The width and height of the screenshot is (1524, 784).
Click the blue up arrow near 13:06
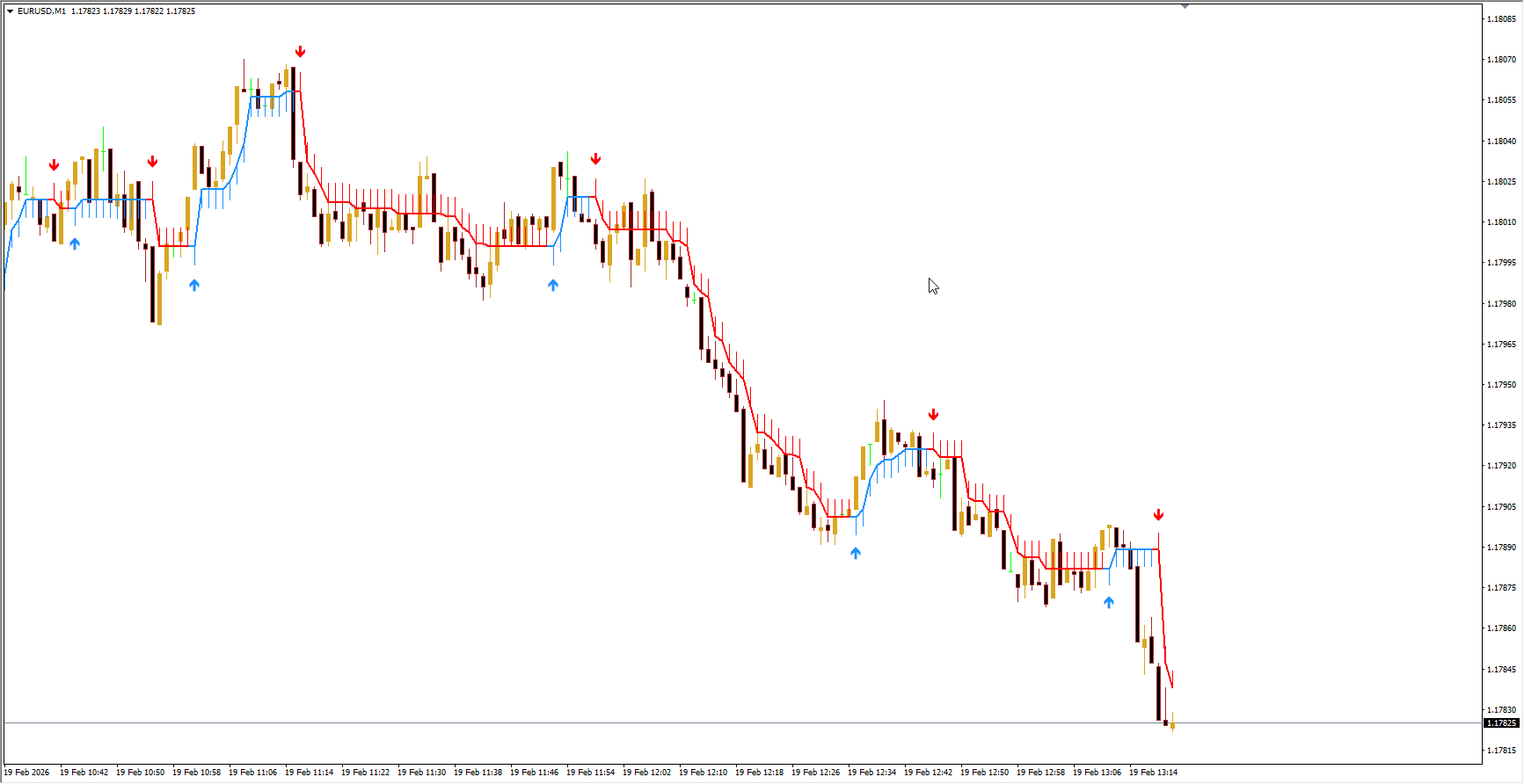coord(1109,602)
